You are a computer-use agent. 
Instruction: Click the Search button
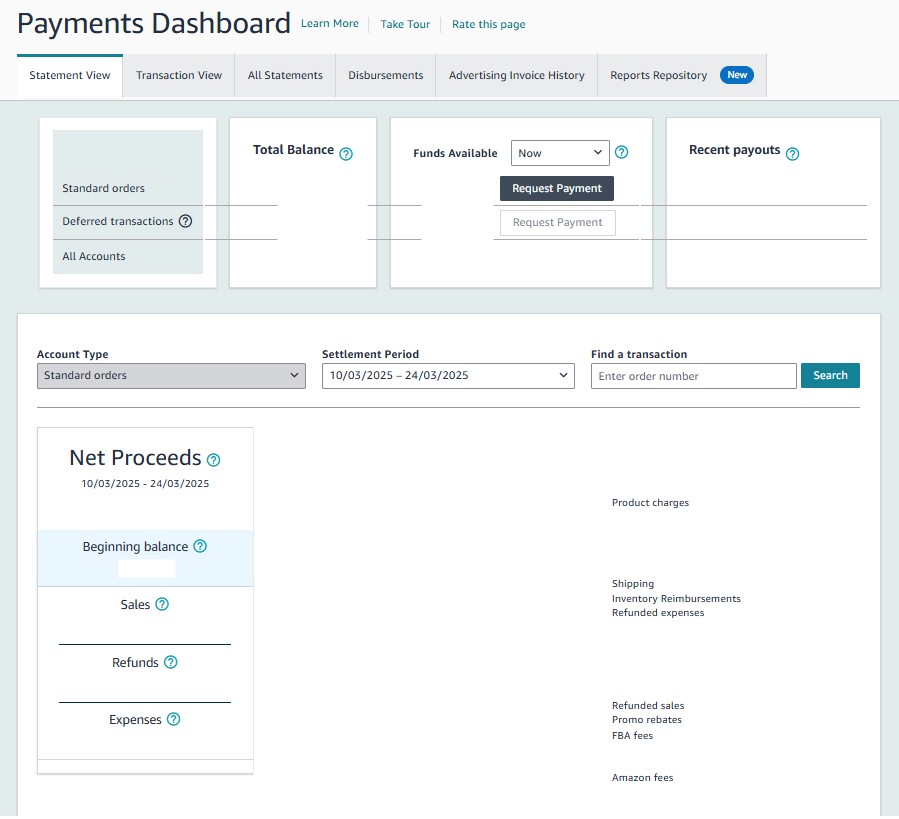(x=830, y=376)
